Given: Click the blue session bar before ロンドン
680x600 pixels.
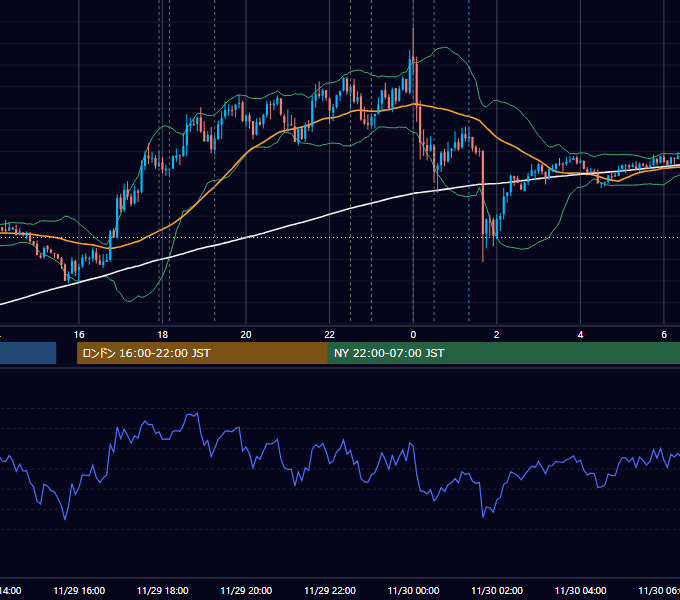Looking at the screenshot, I should tap(28, 353).
